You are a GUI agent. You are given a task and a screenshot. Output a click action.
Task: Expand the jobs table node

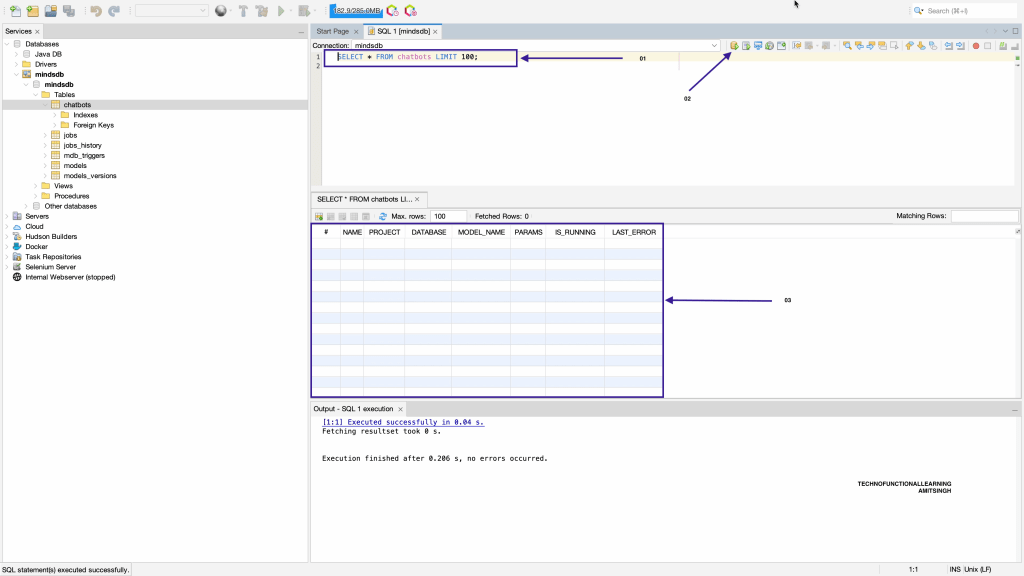pos(46,135)
